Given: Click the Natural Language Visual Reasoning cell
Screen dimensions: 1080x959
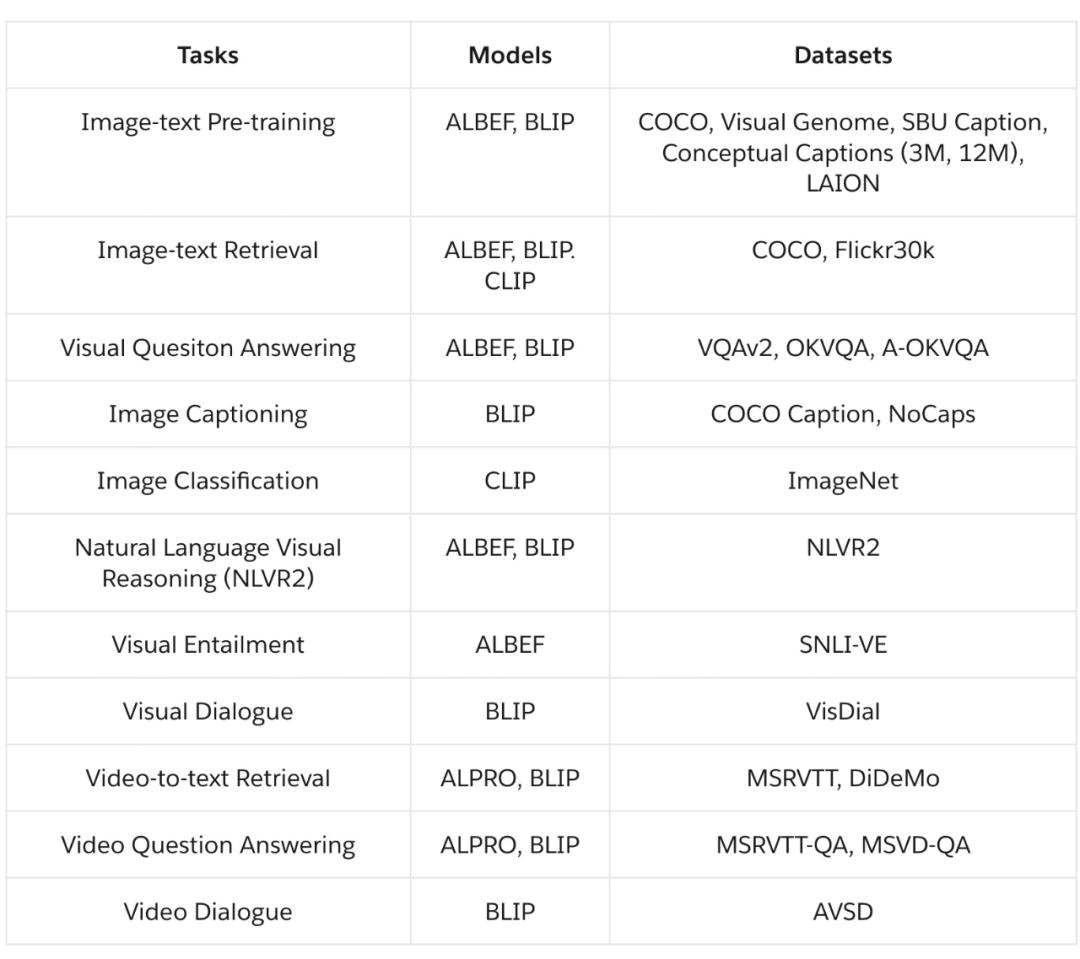Looking at the screenshot, I should point(208,562).
